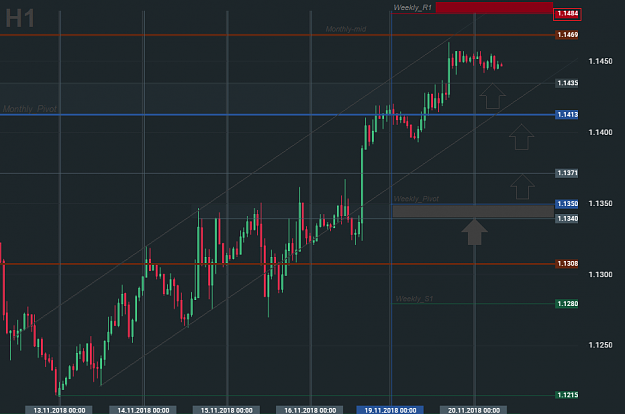The width and height of the screenshot is (625, 414).
Task: Select the 15.11.2018 00:00 date marker
Action: 226,410
